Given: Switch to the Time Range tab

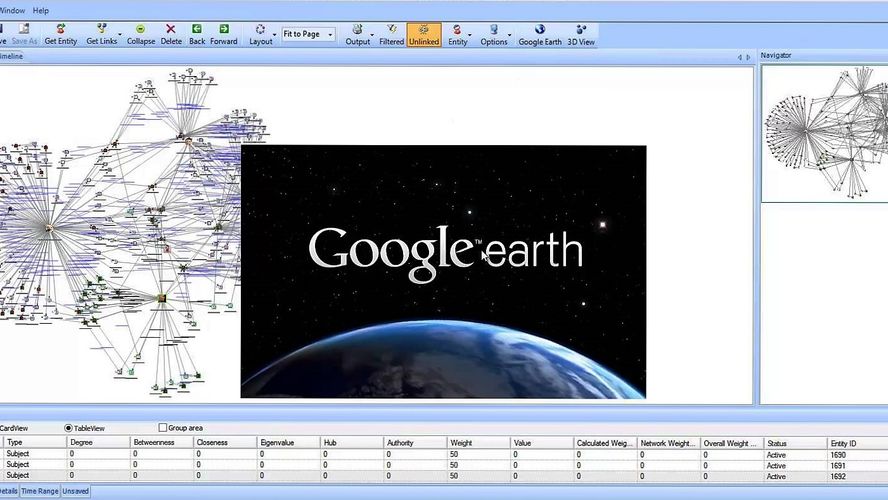Looking at the screenshot, I should click(x=40, y=491).
